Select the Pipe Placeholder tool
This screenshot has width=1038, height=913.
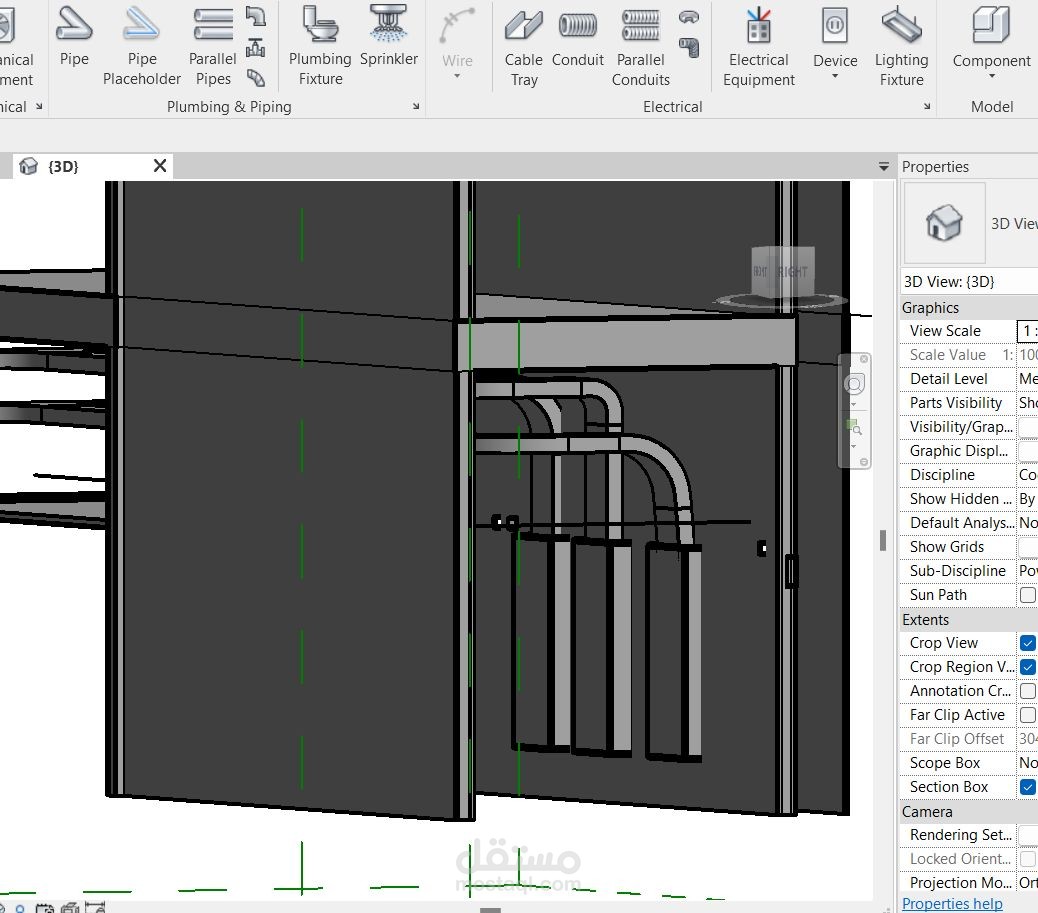pos(142,45)
